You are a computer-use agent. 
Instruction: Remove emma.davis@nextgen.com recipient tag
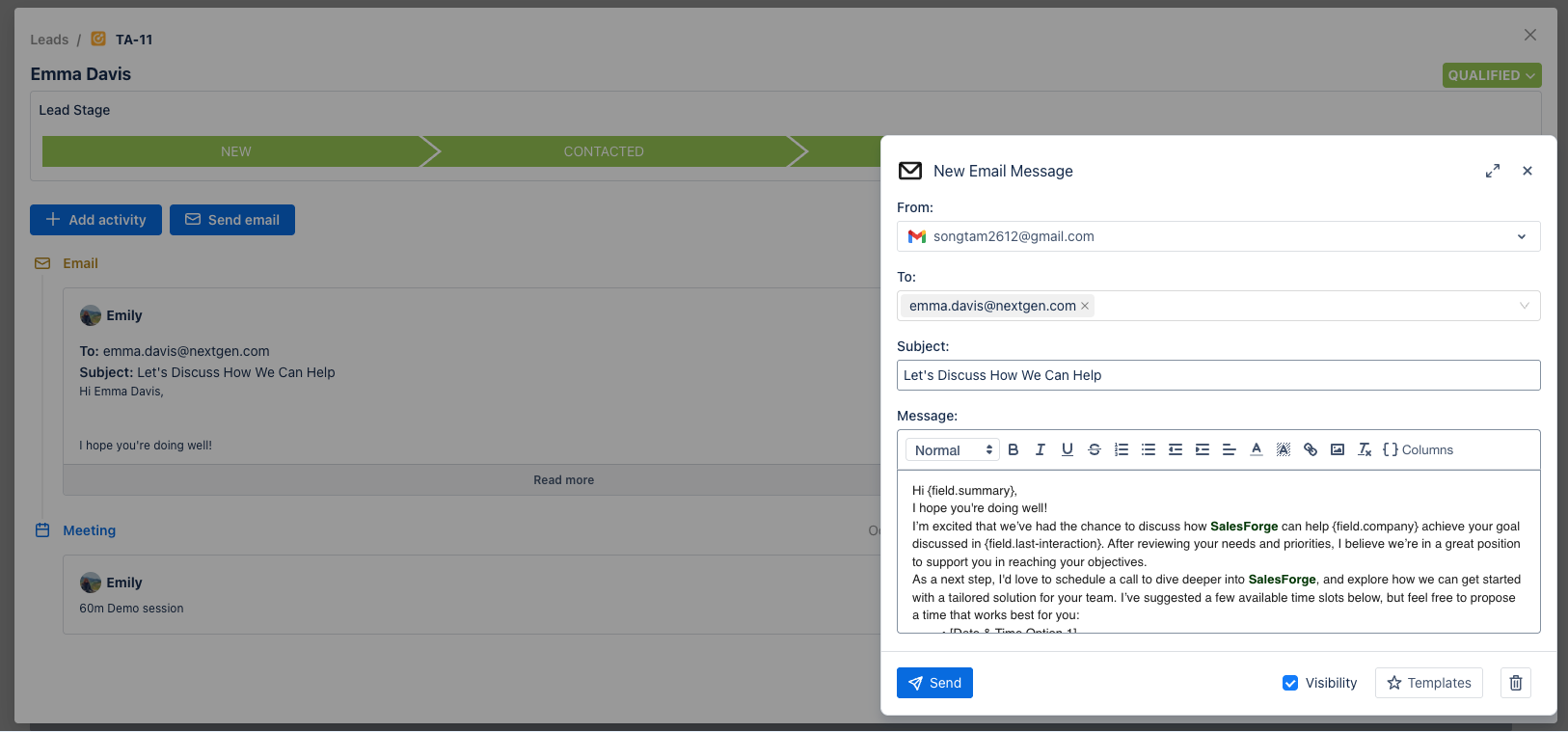1085,306
